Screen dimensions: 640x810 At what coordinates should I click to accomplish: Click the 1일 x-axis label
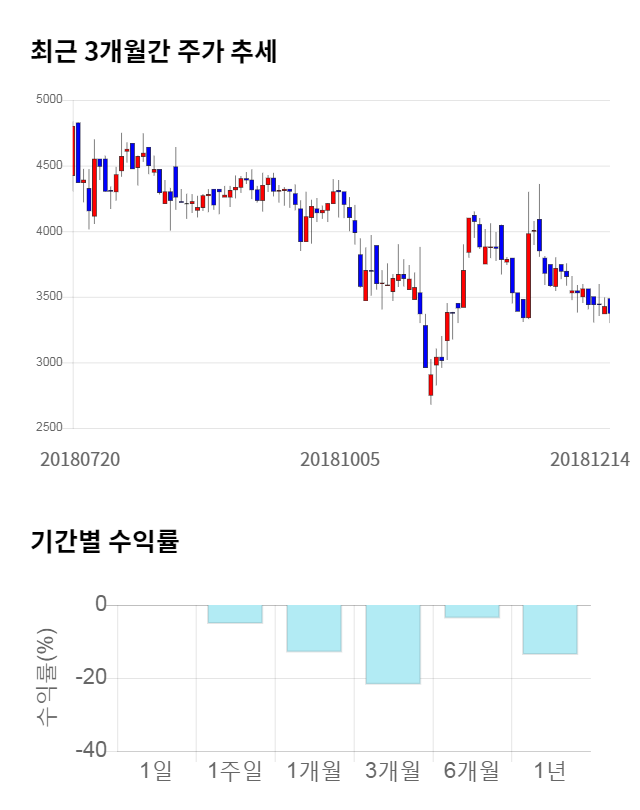click(x=156, y=770)
